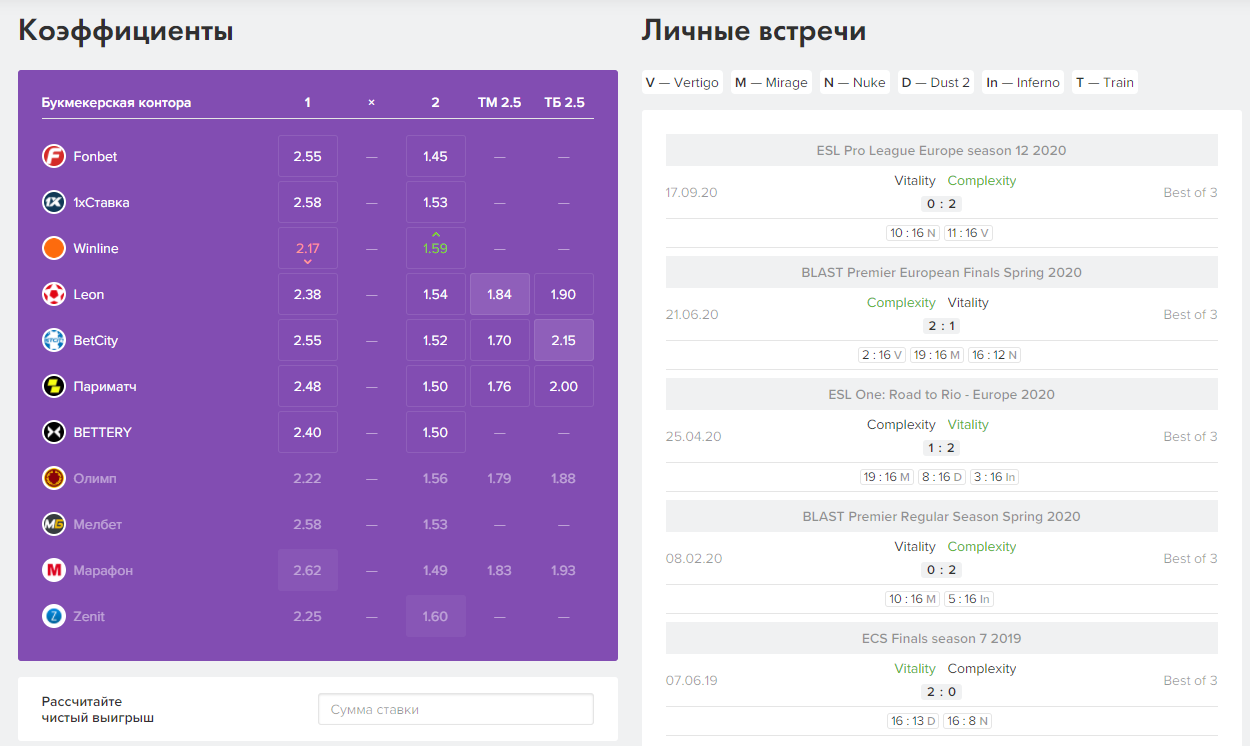Open ESL Pro League Europe season 12 header
The height and width of the screenshot is (746, 1250).
point(941,151)
